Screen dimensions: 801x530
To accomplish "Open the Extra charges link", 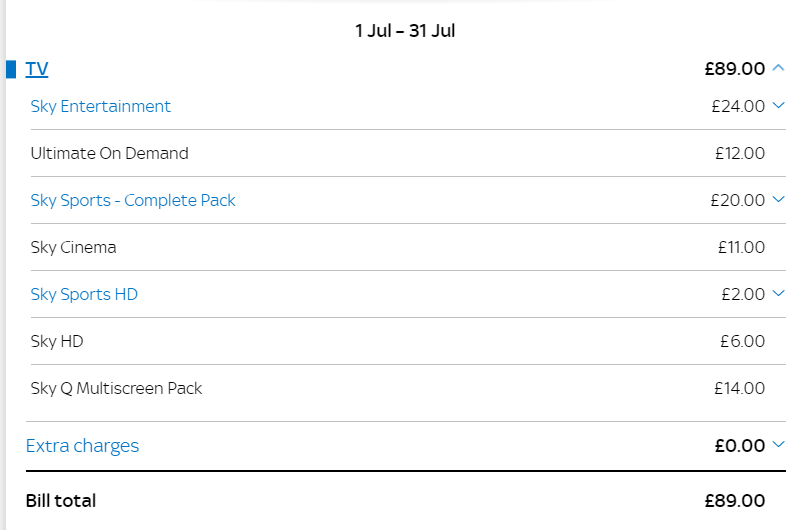I will point(82,446).
